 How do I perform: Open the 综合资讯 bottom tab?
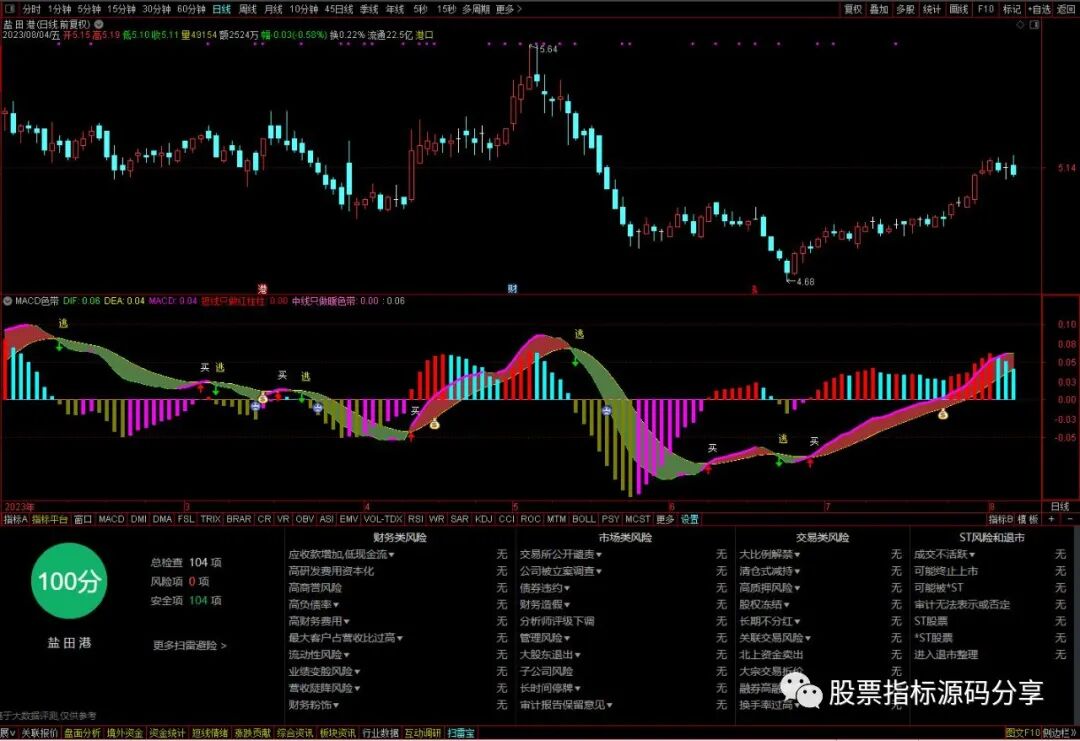(295, 733)
